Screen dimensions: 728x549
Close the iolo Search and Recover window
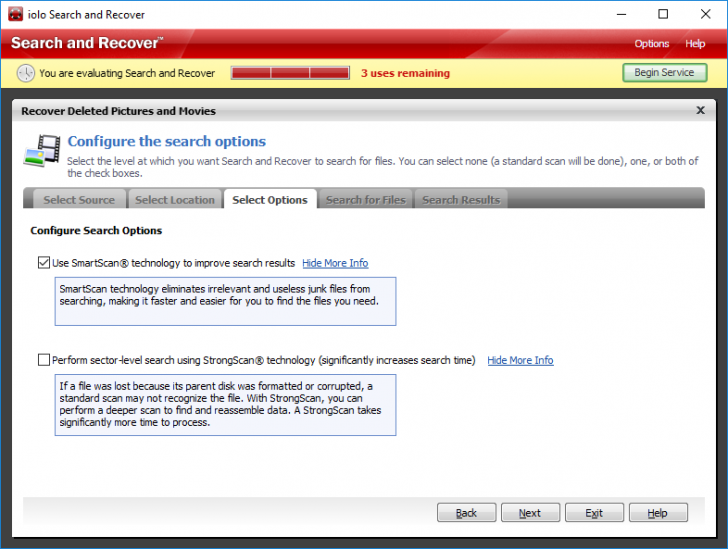(x=705, y=14)
